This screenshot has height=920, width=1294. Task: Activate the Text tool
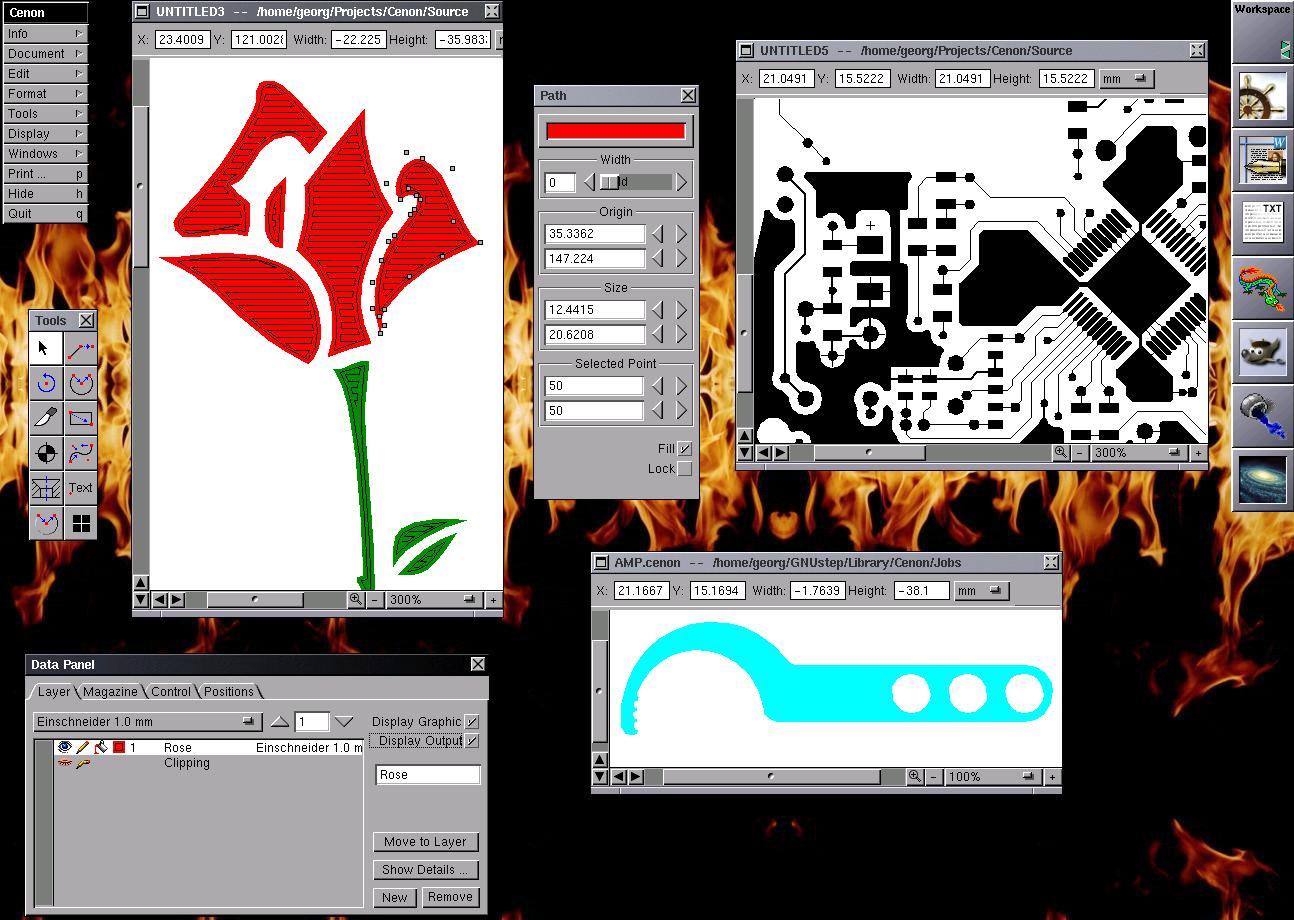[81, 488]
